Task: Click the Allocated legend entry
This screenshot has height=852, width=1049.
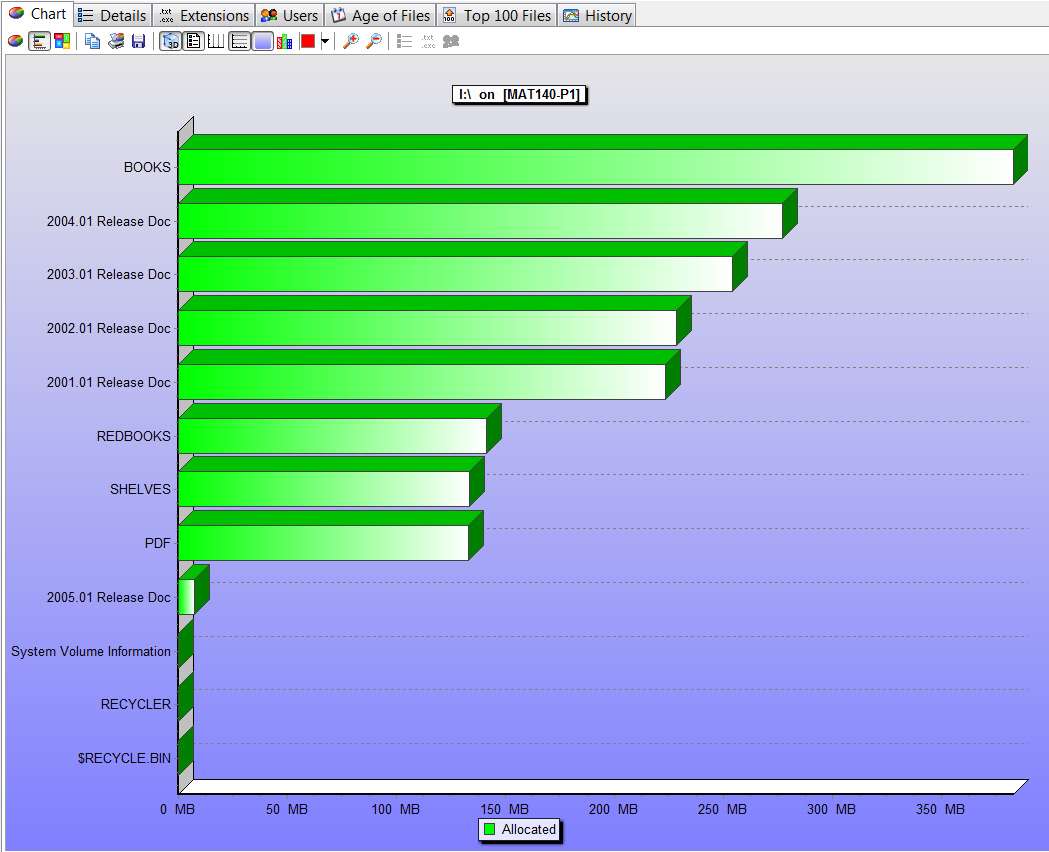Action: click(520, 829)
